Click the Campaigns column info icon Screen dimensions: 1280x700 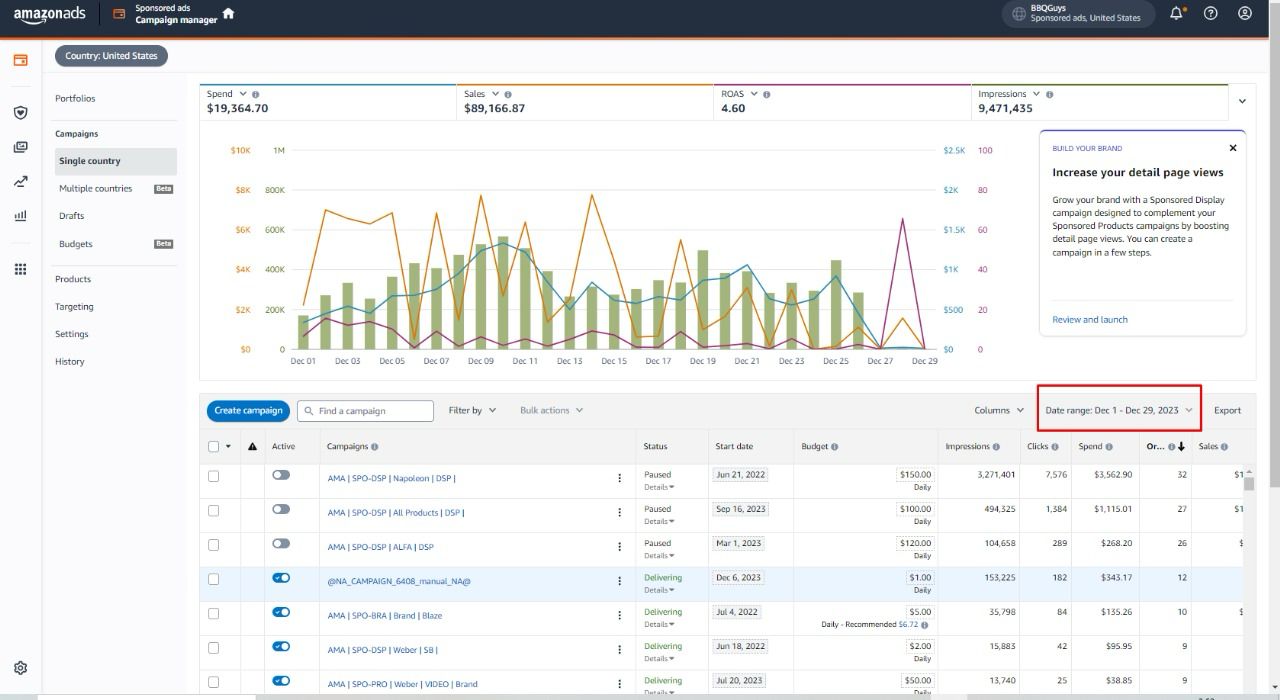pos(375,447)
